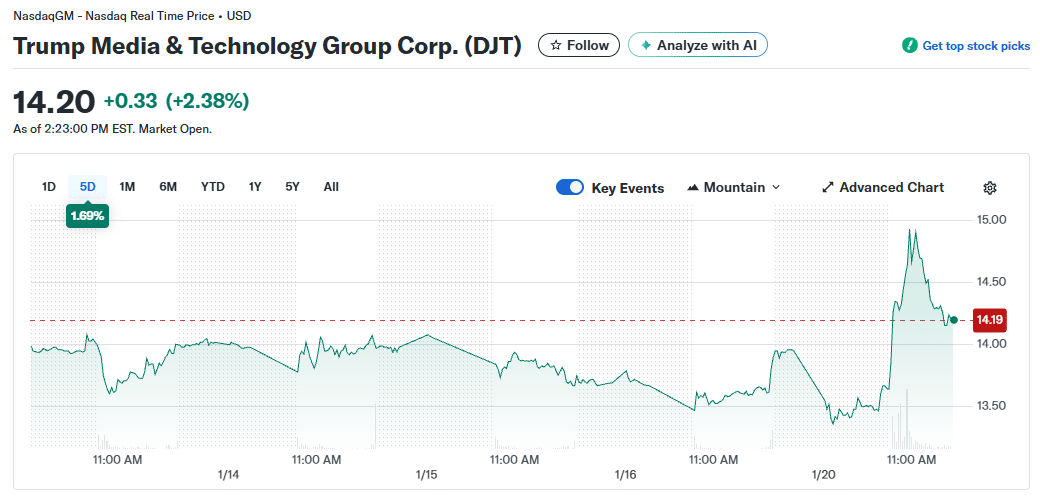Open the Get top stock picks link

(975, 46)
